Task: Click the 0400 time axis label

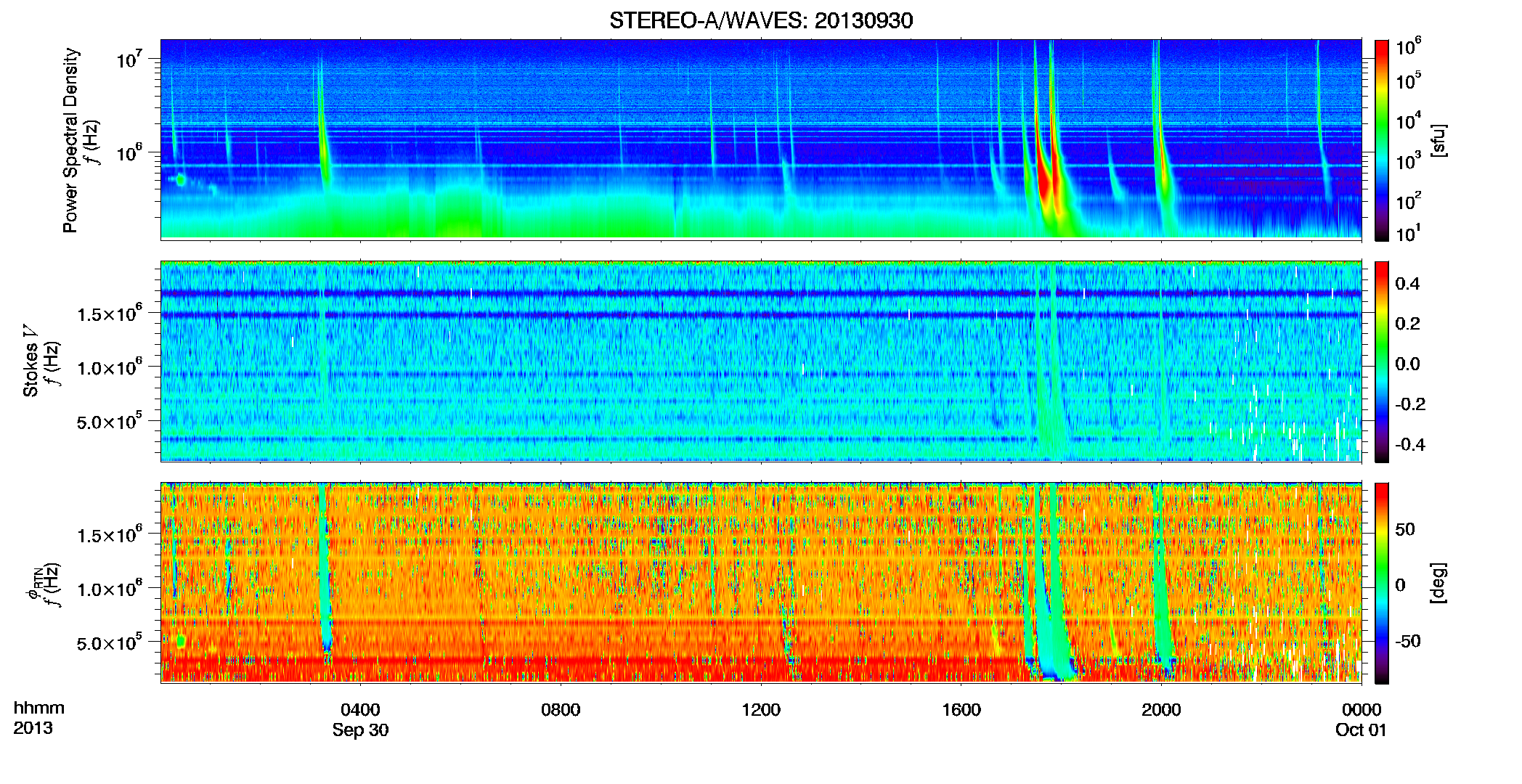Action: [x=360, y=709]
